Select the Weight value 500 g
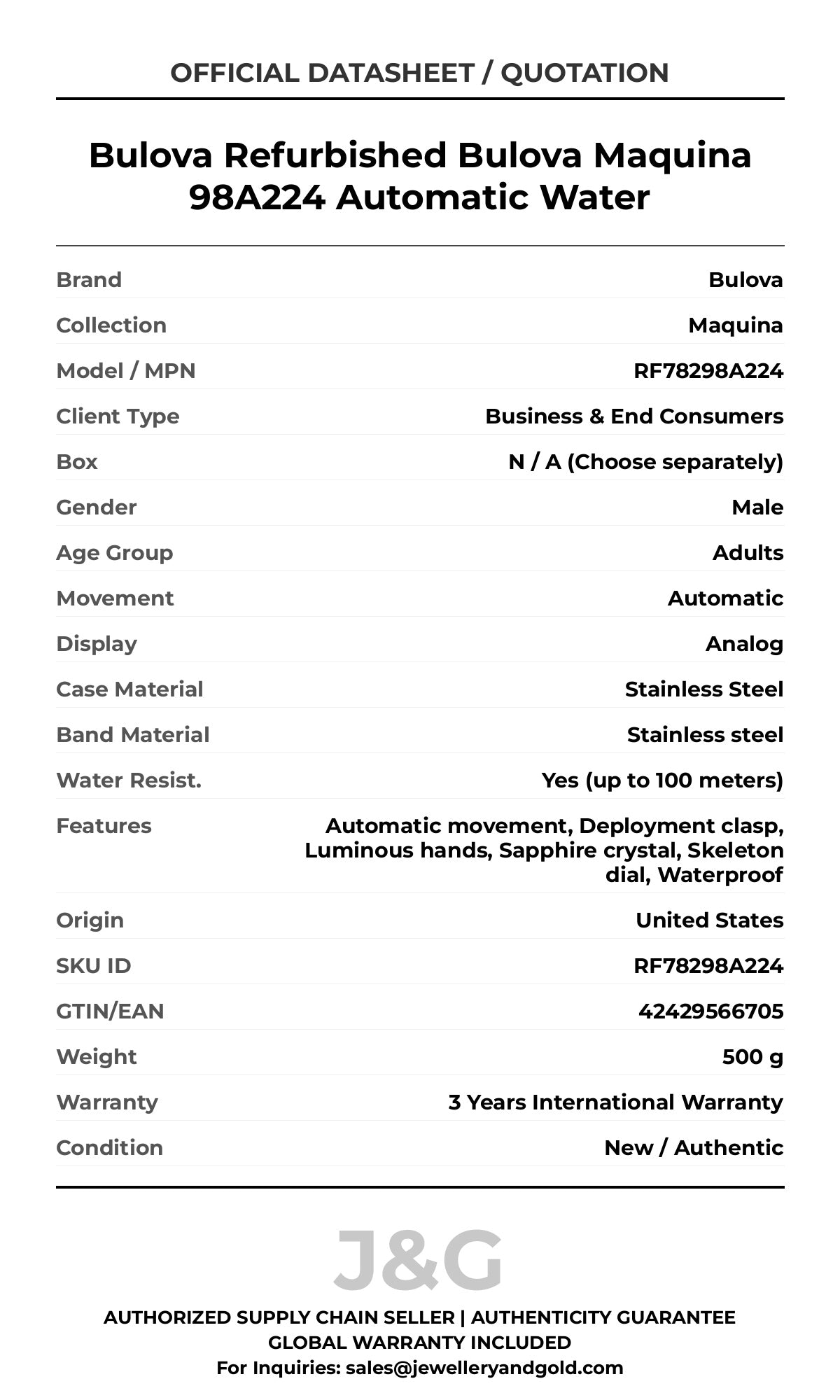840x1400 pixels. coord(752,1056)
